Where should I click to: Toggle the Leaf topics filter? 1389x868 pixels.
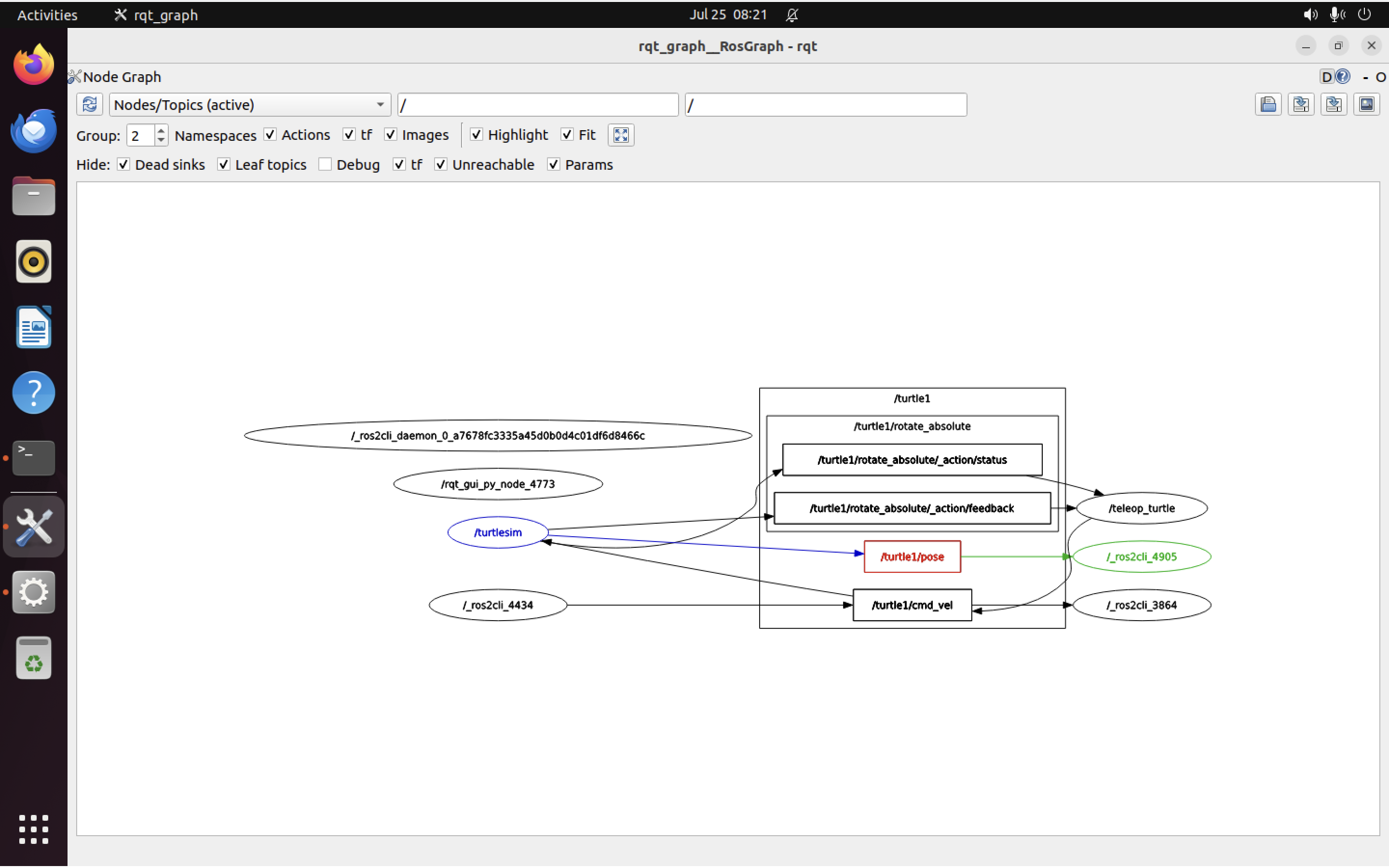tap(224, 164)
